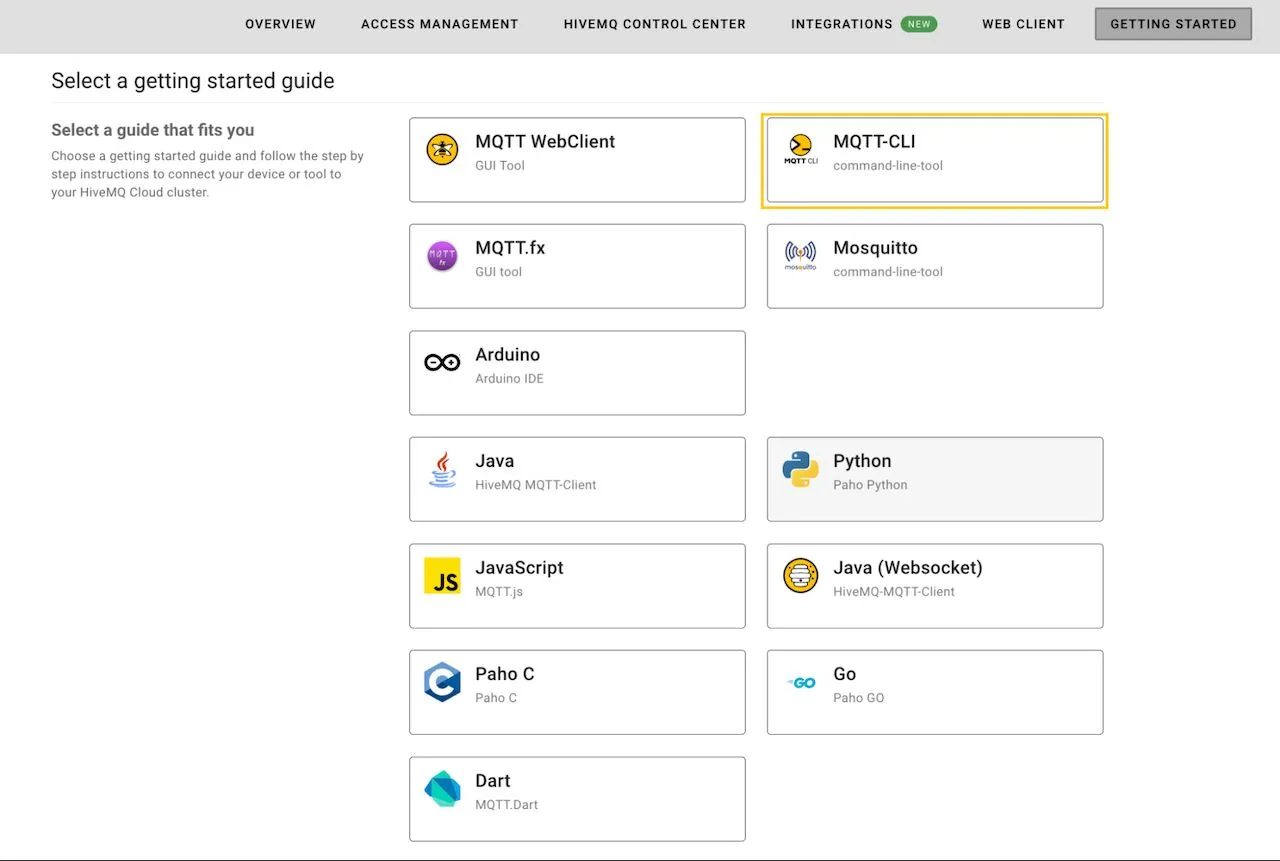1280x861 pixels.
Task: Click the MQTT-CLI logo icon
Action: [x=800, y=150]
